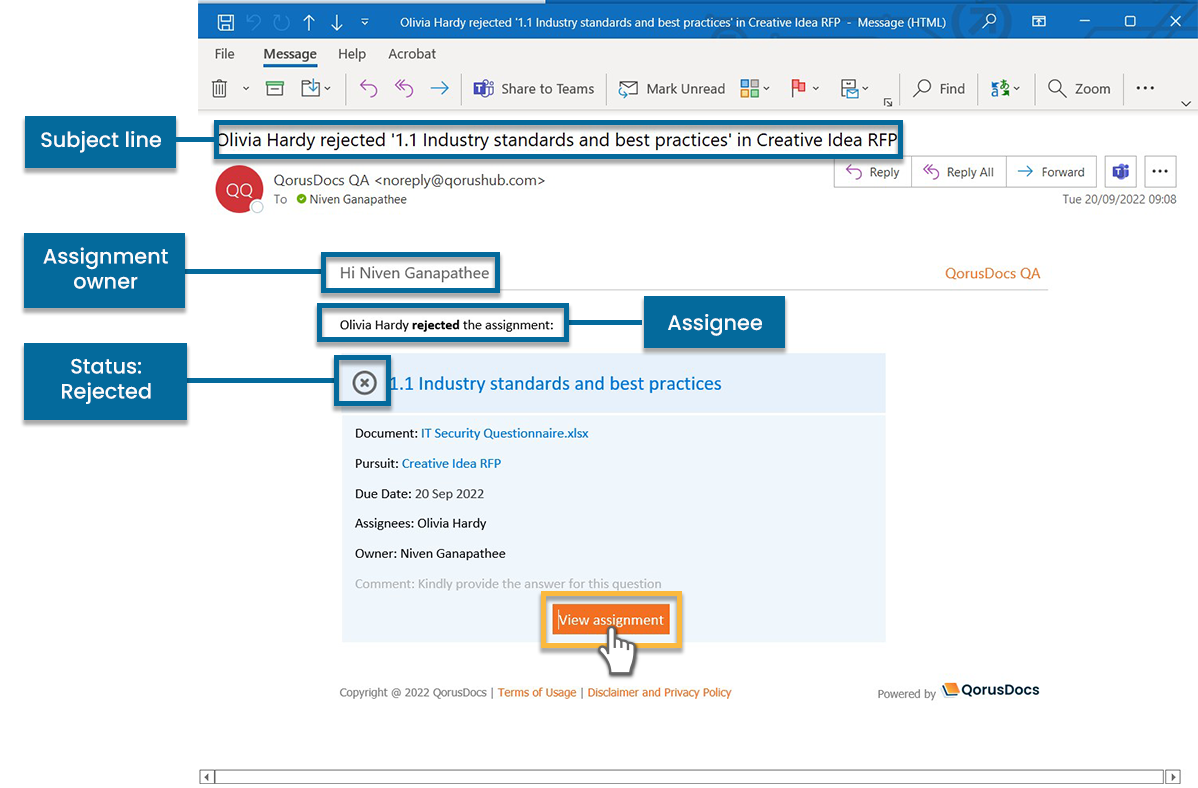Expand the Move dropdown arrow
The image size is (1198, 788).
click(328, 89)
